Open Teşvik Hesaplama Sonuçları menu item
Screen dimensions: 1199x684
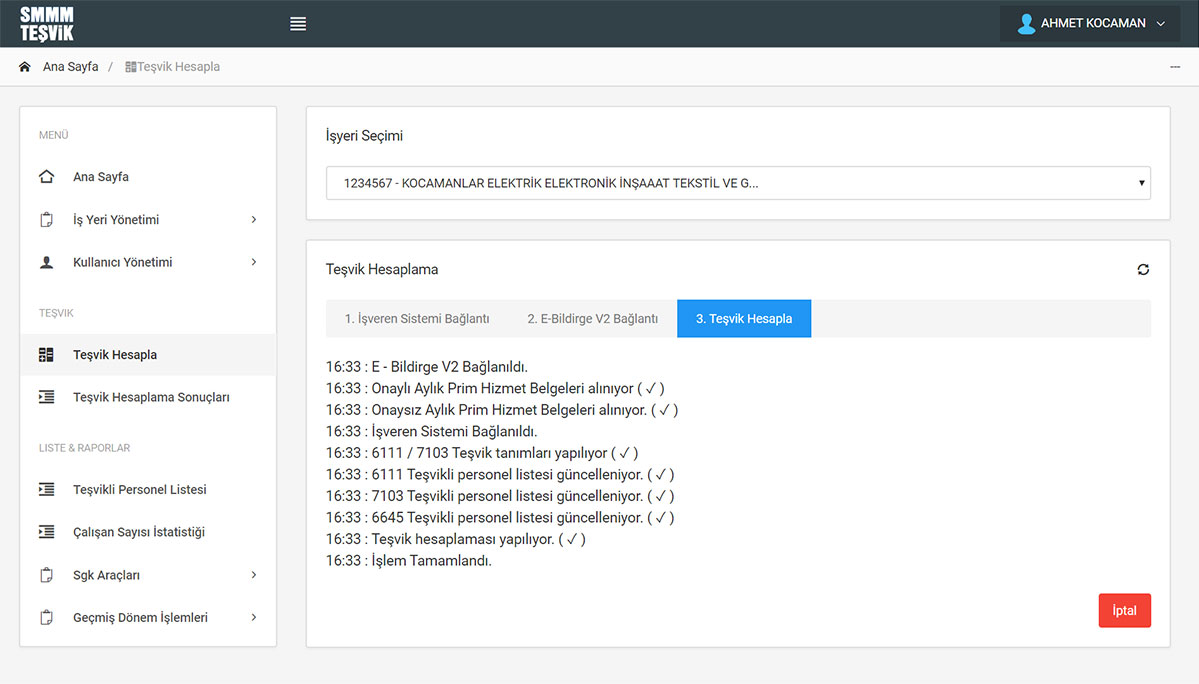coord(151,397)
